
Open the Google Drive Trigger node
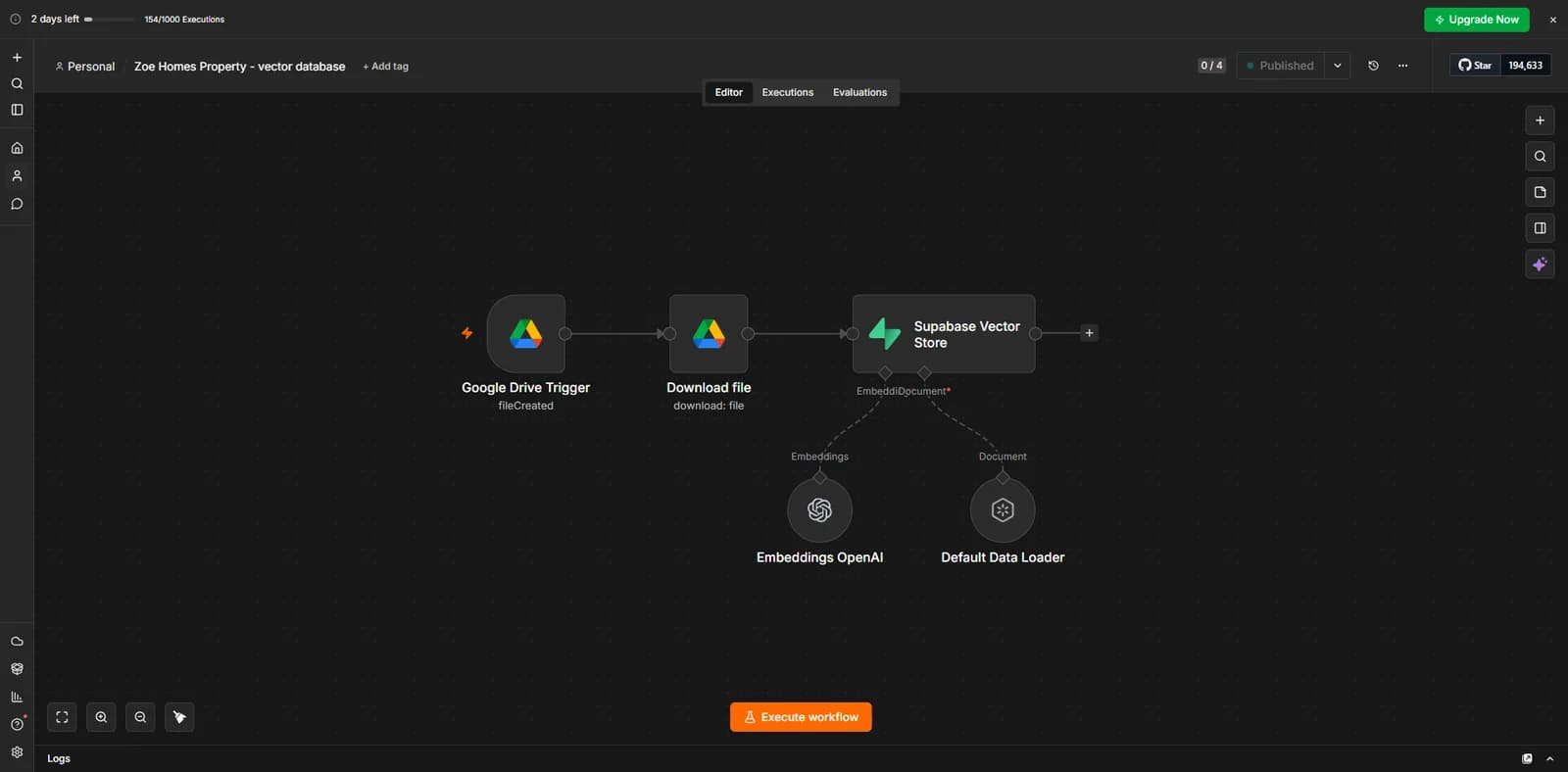pyautogui.click(x=525, y=333)
